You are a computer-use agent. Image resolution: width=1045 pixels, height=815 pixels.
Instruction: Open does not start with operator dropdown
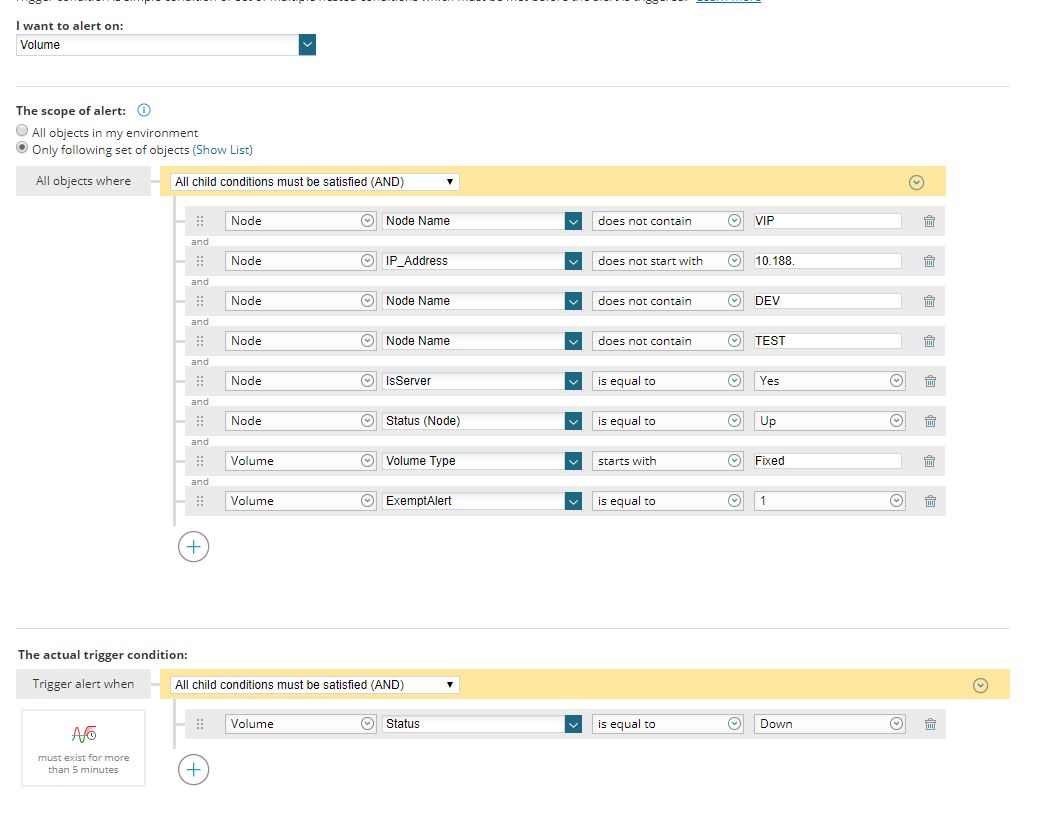[667, 261]
